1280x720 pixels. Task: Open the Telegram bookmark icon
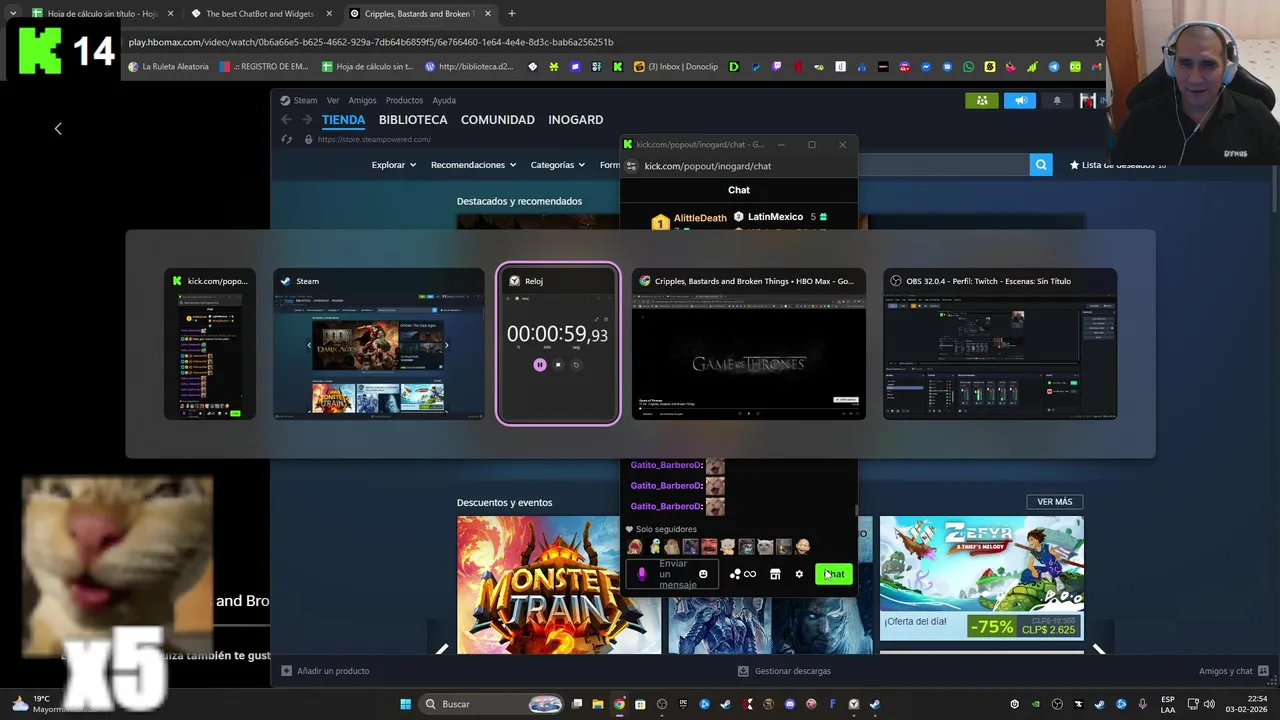[1054, 67]
